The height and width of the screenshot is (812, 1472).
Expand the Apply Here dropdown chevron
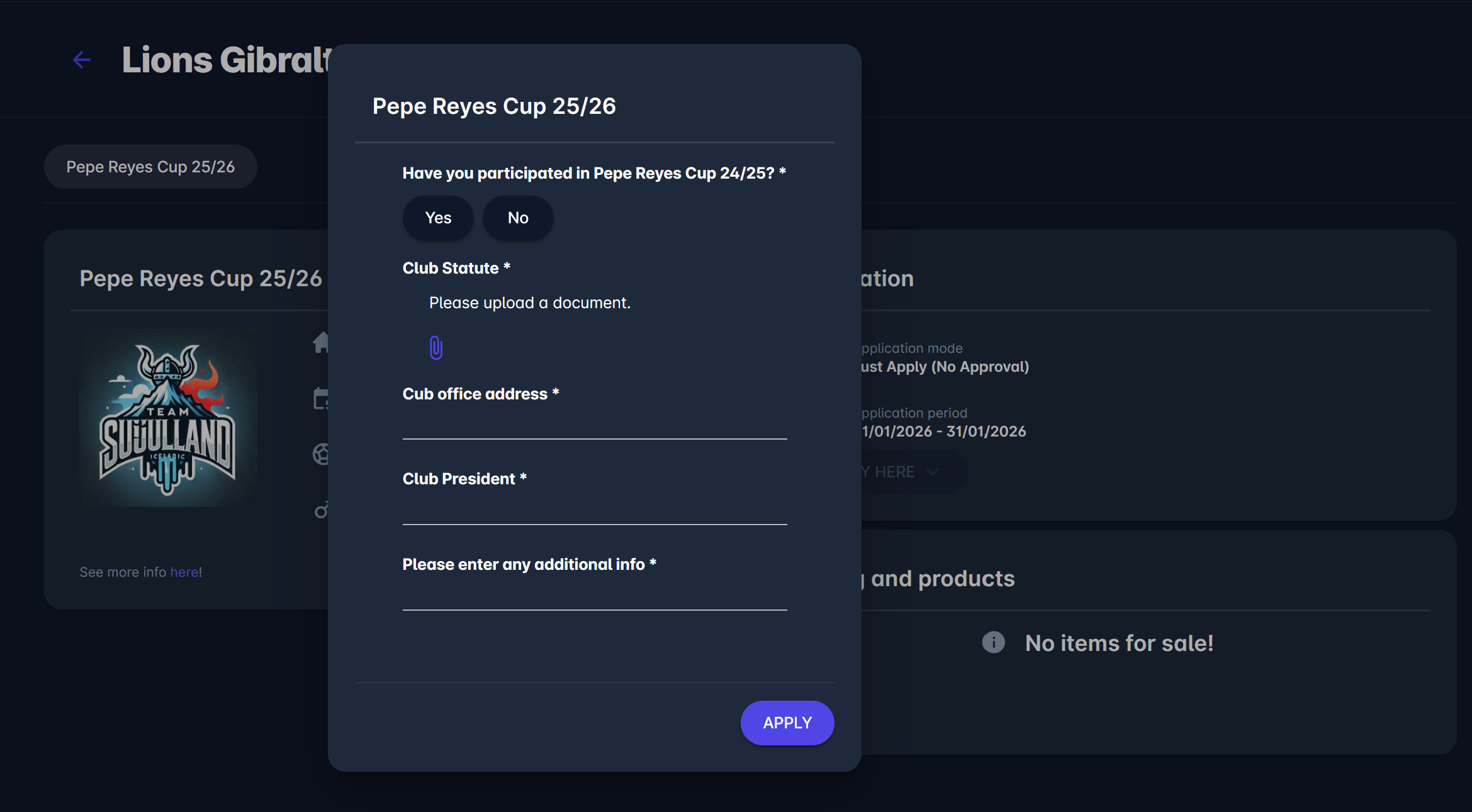click(933, 472)
